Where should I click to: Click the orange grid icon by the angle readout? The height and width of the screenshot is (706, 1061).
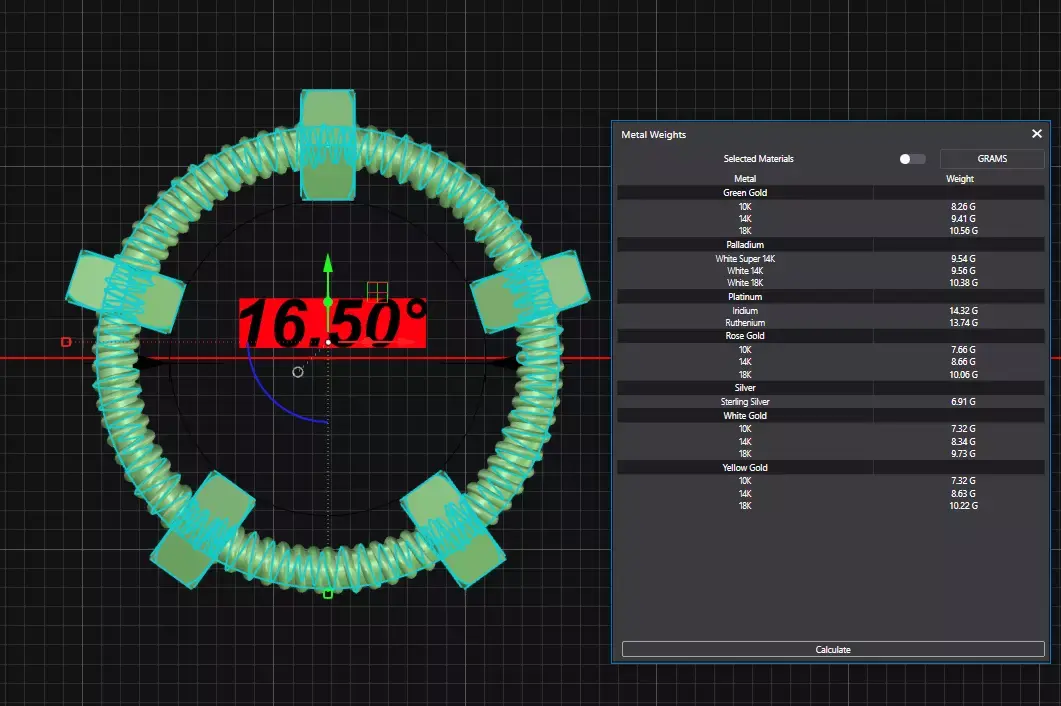pyautogui.click(x=377, y=292)
